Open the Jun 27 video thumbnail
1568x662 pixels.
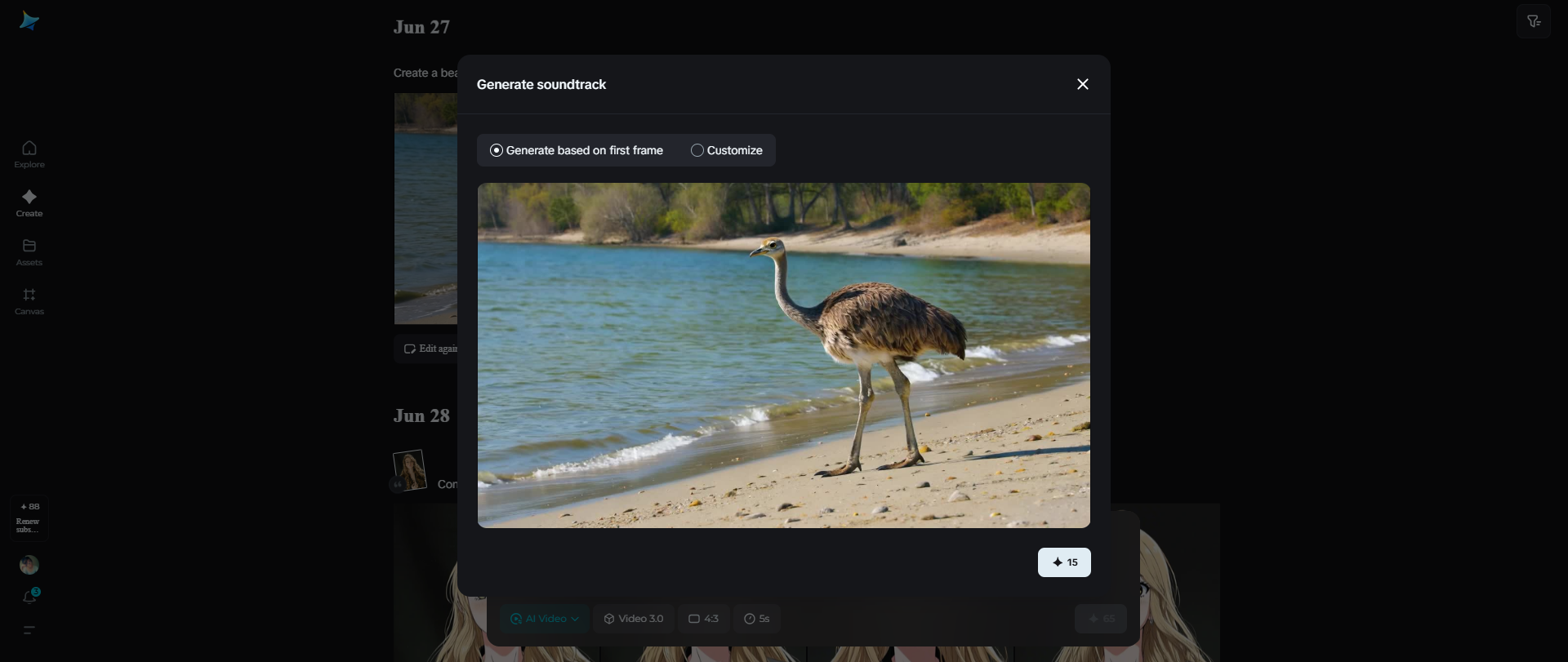[x=426, y=208]
